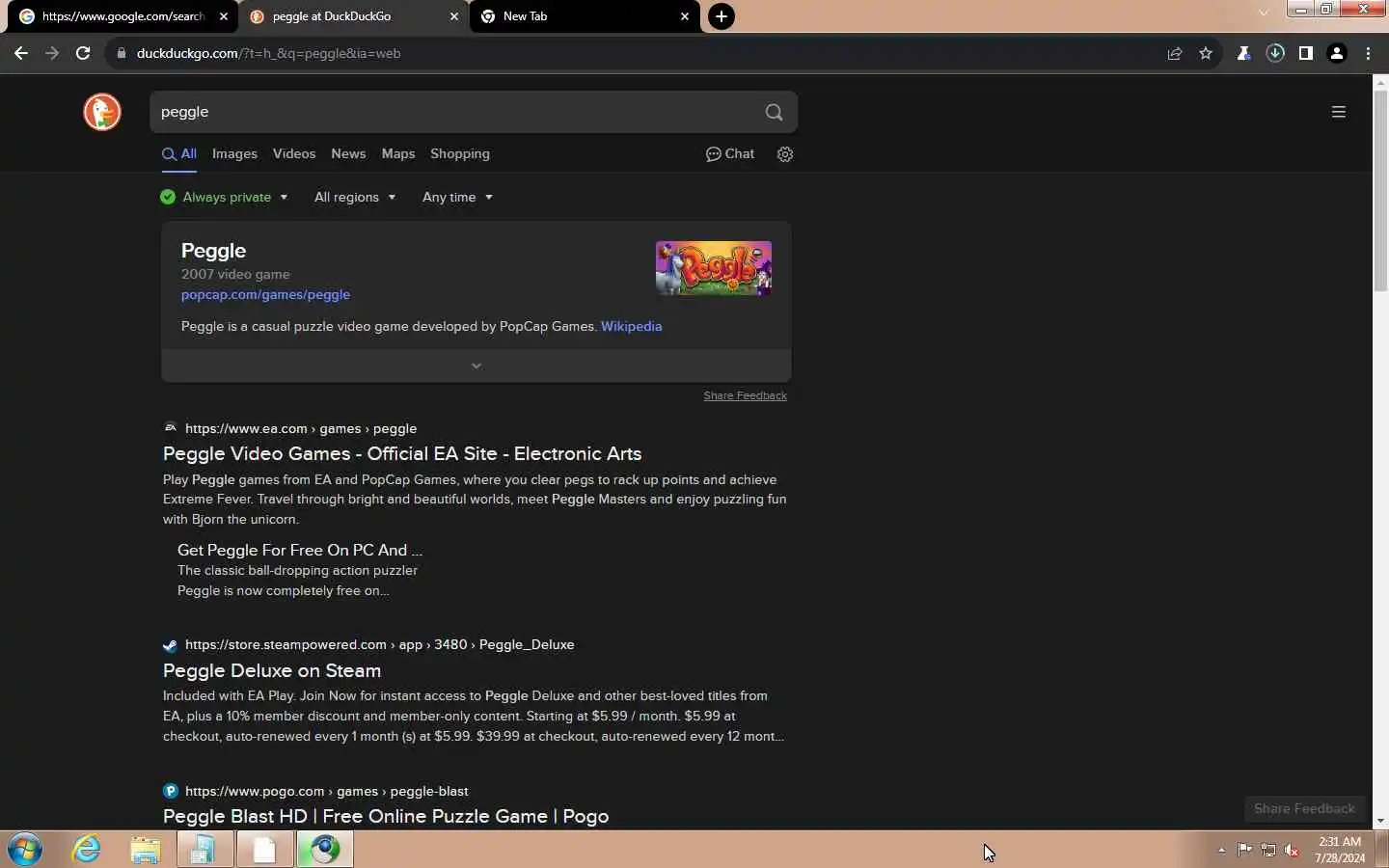Open the Windows Start button
This screenshot has width=1389, height=868.
click(x=25, y=850)
